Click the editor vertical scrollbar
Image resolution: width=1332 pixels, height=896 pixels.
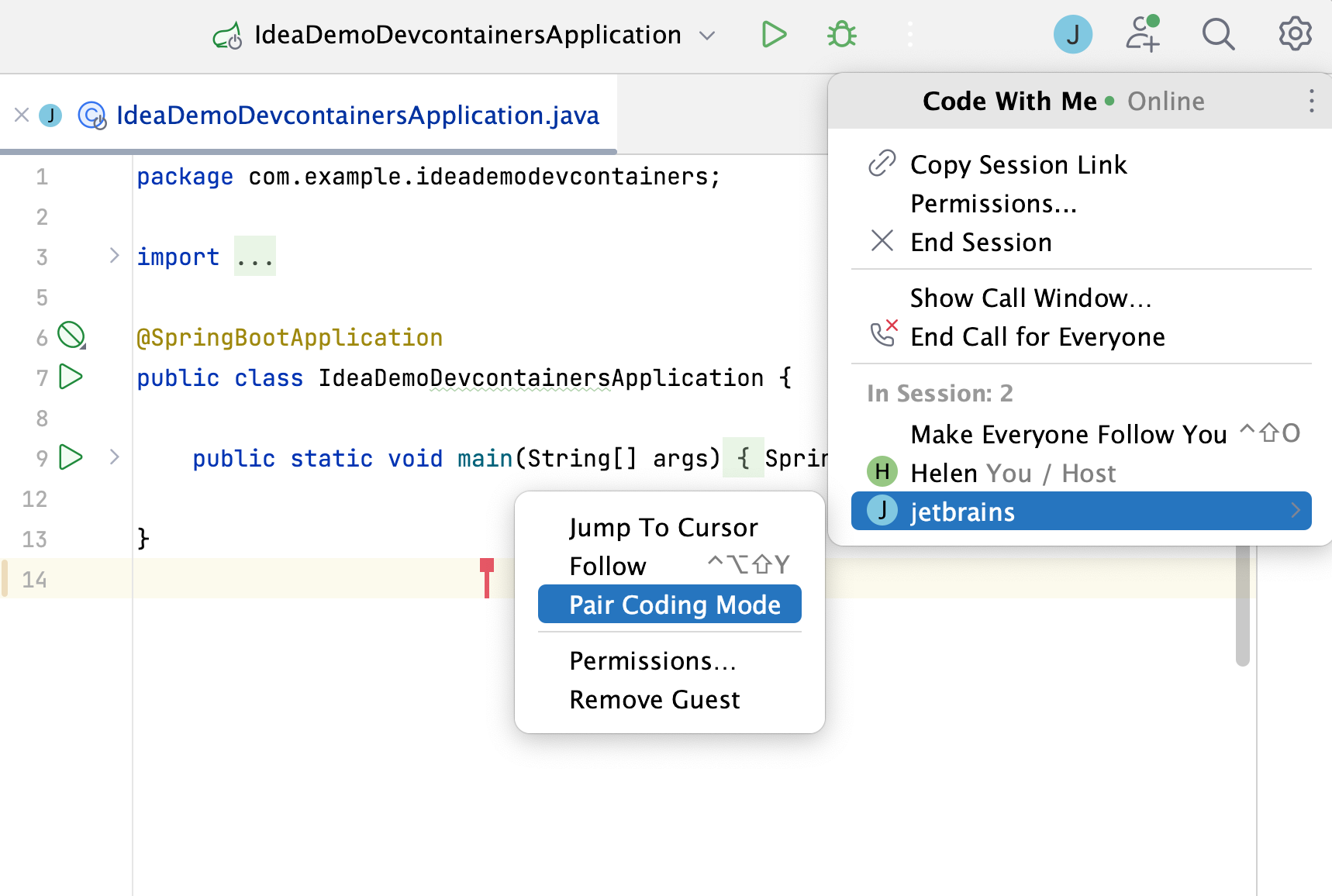click(1243, 612)
